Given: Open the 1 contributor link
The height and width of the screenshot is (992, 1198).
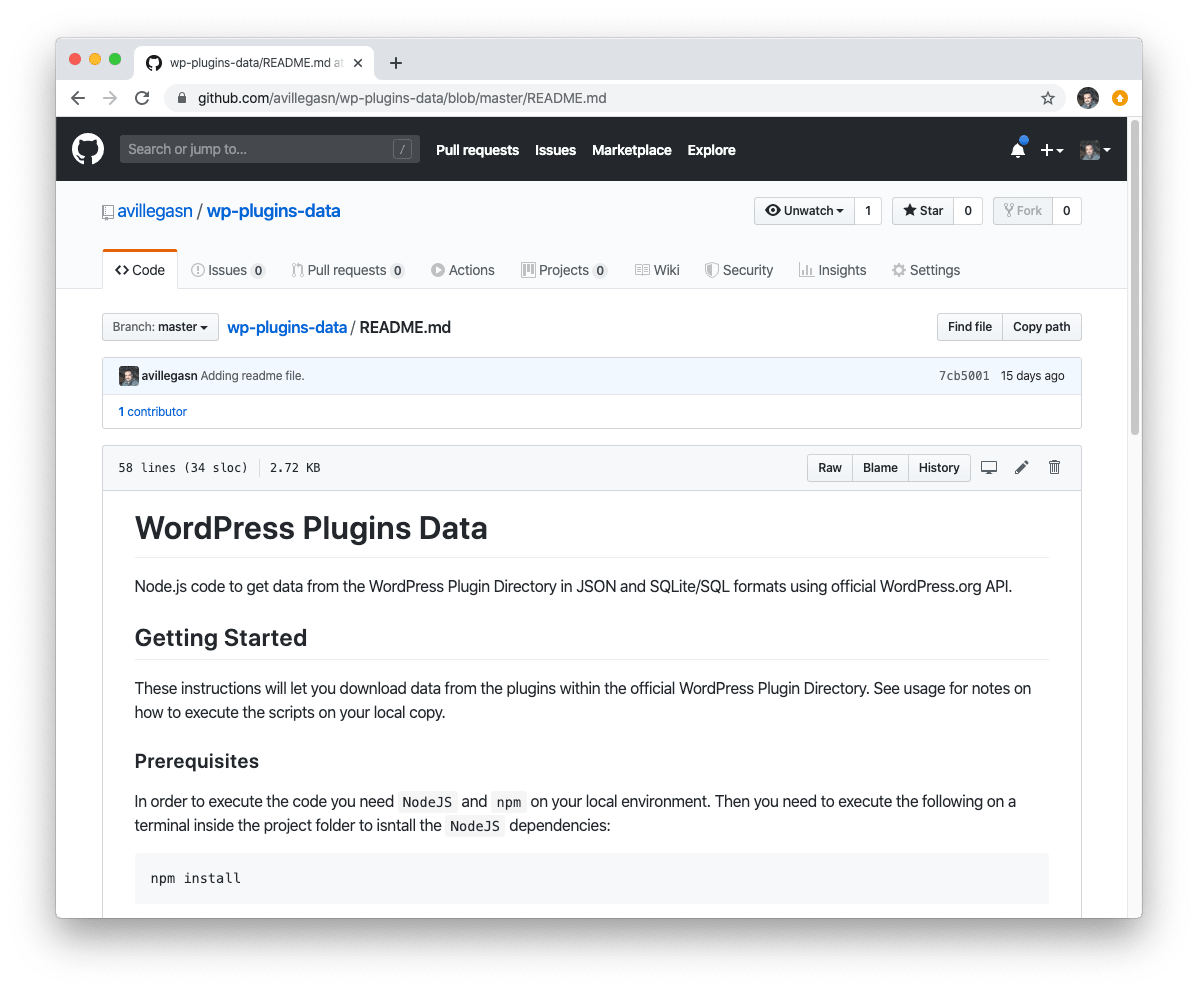Looking at the screenshot, I should click(152, 411).
